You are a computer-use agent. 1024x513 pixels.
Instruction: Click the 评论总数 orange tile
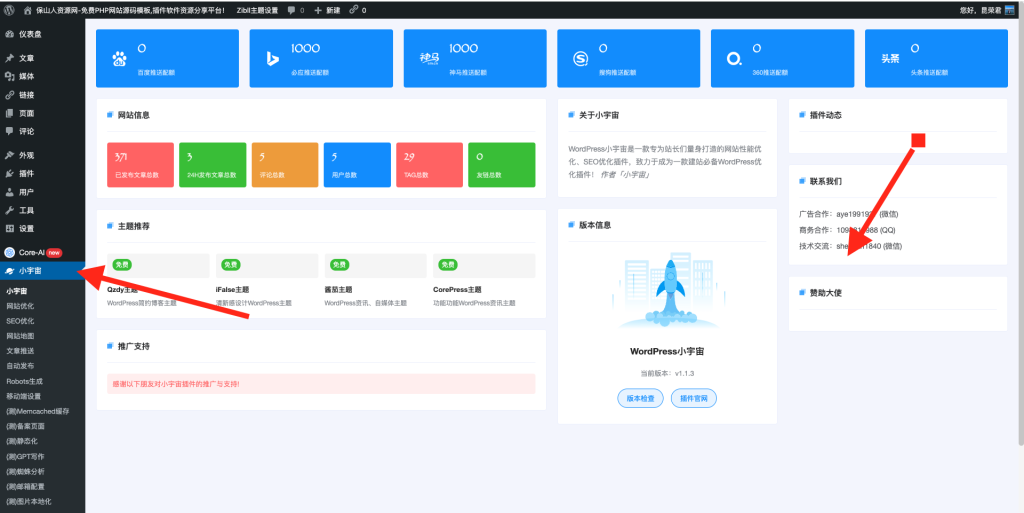(285, 165)
